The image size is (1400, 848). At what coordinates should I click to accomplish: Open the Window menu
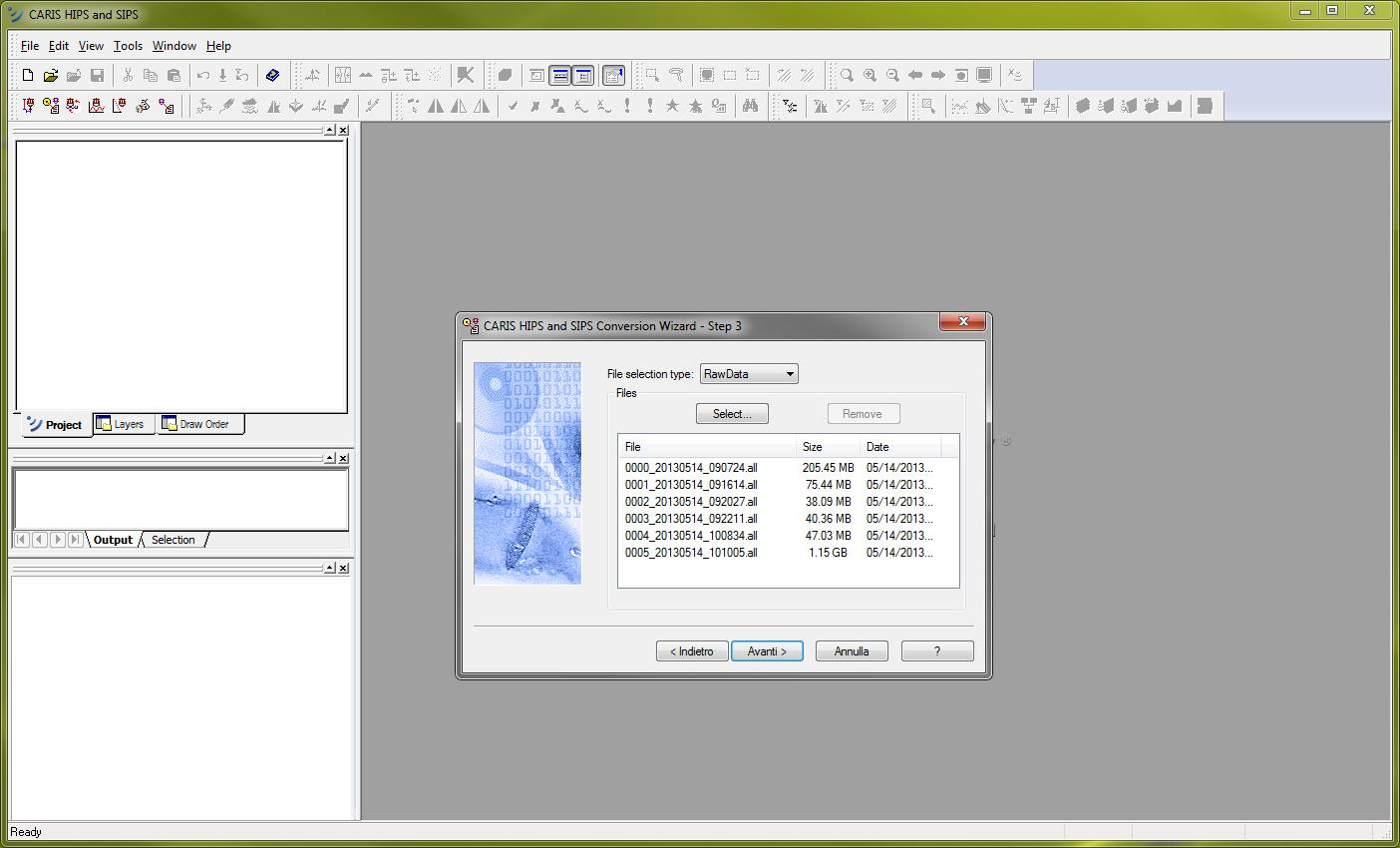point(175,46)
